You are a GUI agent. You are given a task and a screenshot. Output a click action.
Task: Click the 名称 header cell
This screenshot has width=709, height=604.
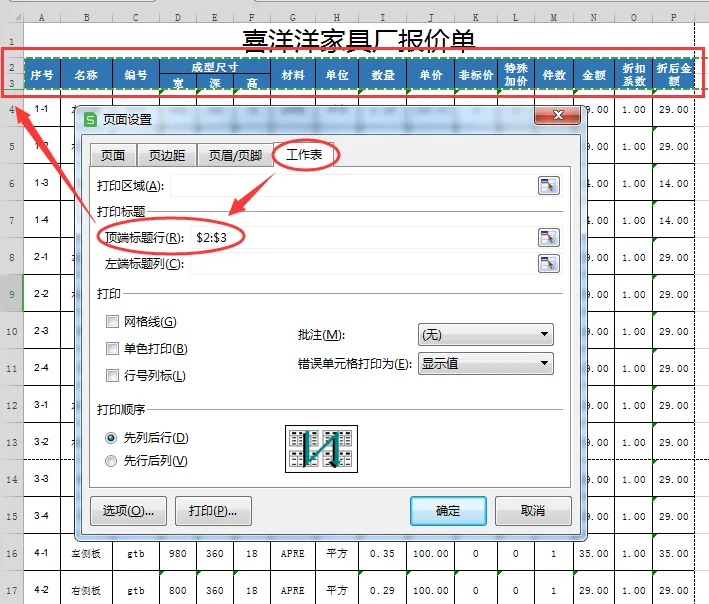pyautogui.click(x=86, y=74)
